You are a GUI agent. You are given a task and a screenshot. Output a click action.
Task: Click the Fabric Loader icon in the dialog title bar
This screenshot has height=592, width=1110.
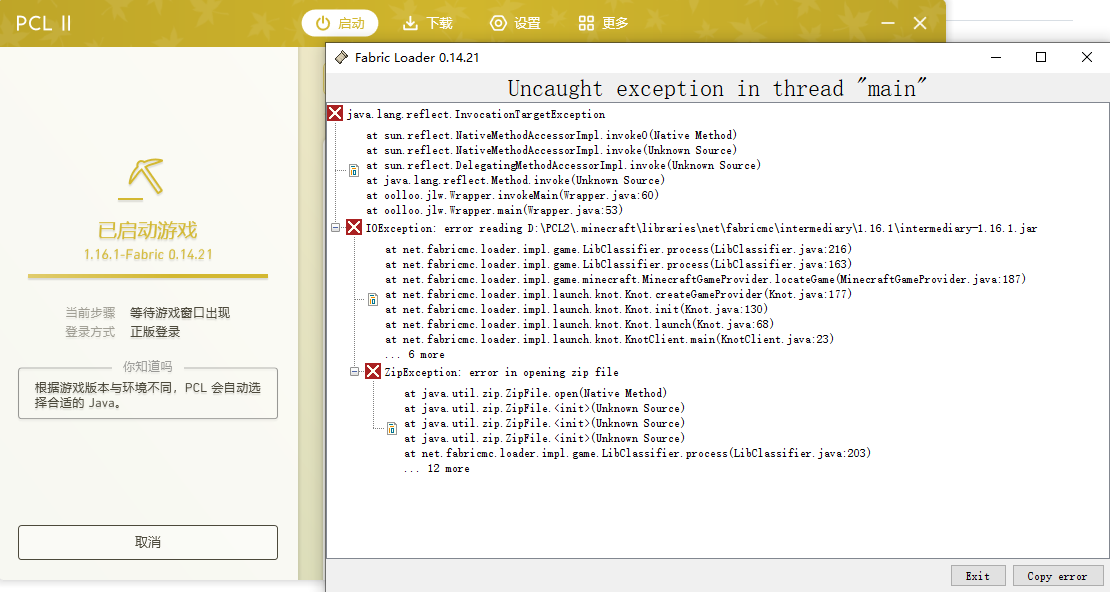click(339, 57)
